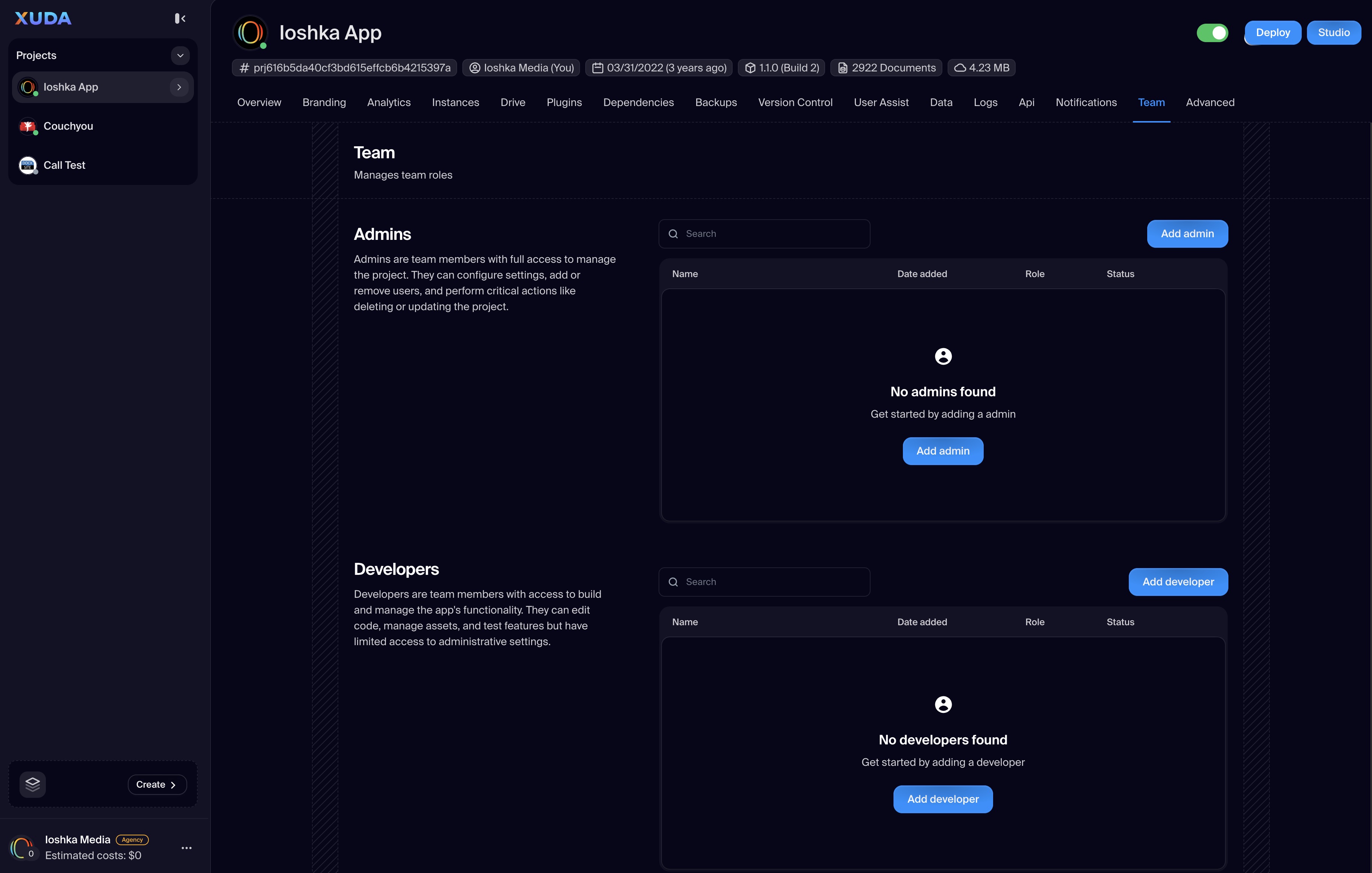Open the Create menu
Screen dimensions: 1372x873
coord(157,784)
